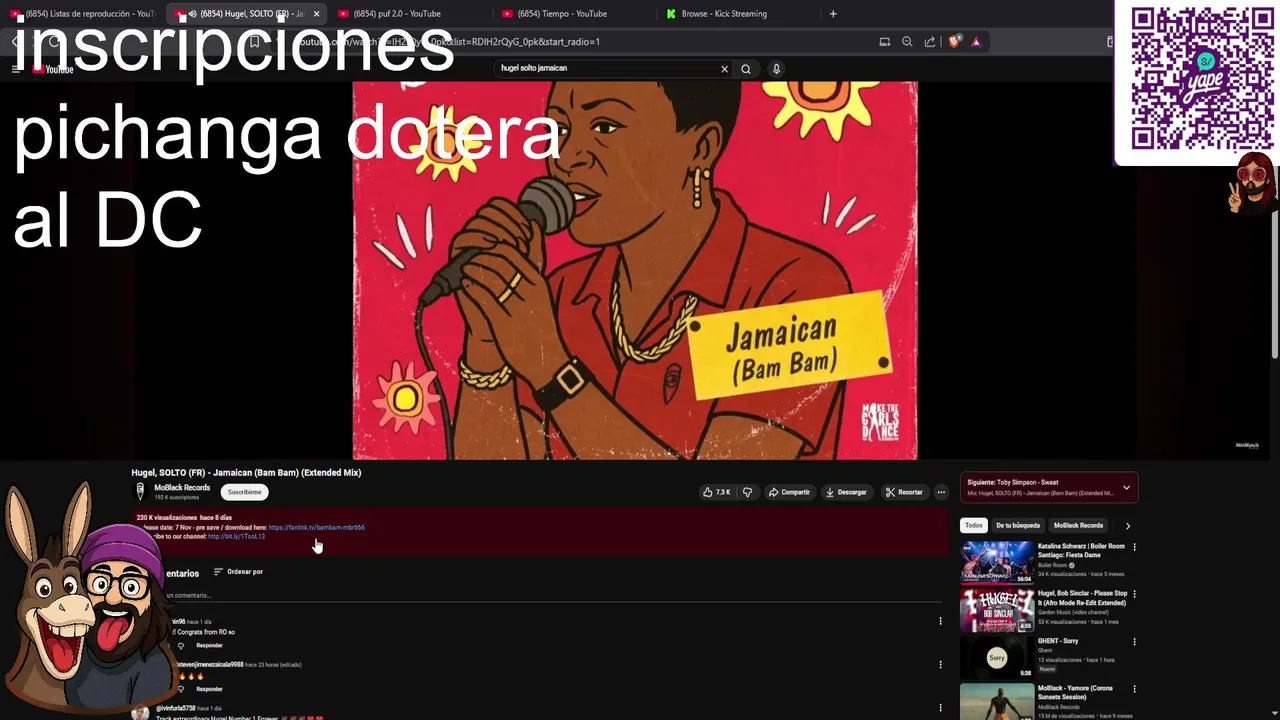Open the Katalina Schwarz Boiler Room thumbnail
The height and width of the screenshot is (720, 1280).
[997, 562]
